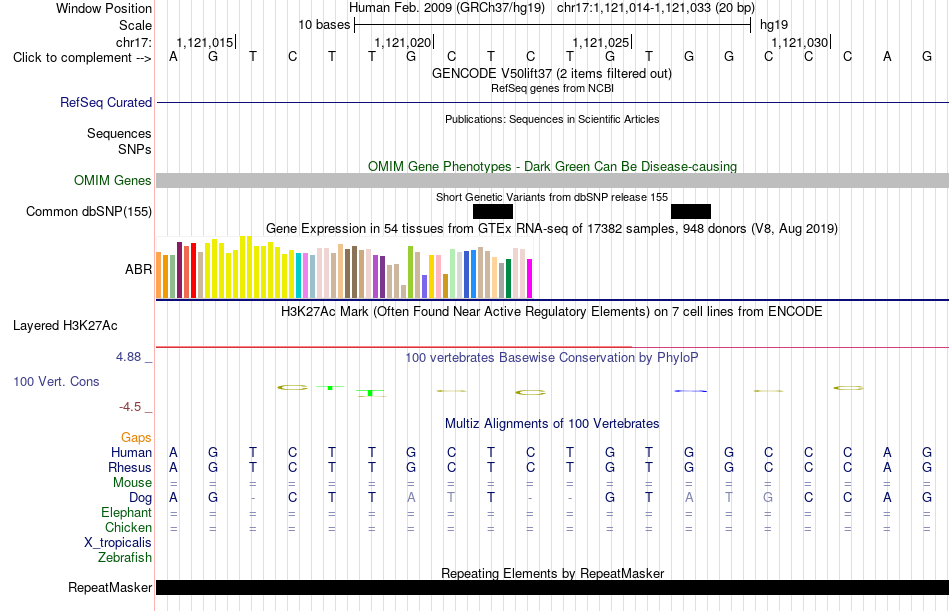Screen dimensions: 950x611
Task: Click Short Genetic Variants dbSNP 155 title
Action: [x=552, y=197]
